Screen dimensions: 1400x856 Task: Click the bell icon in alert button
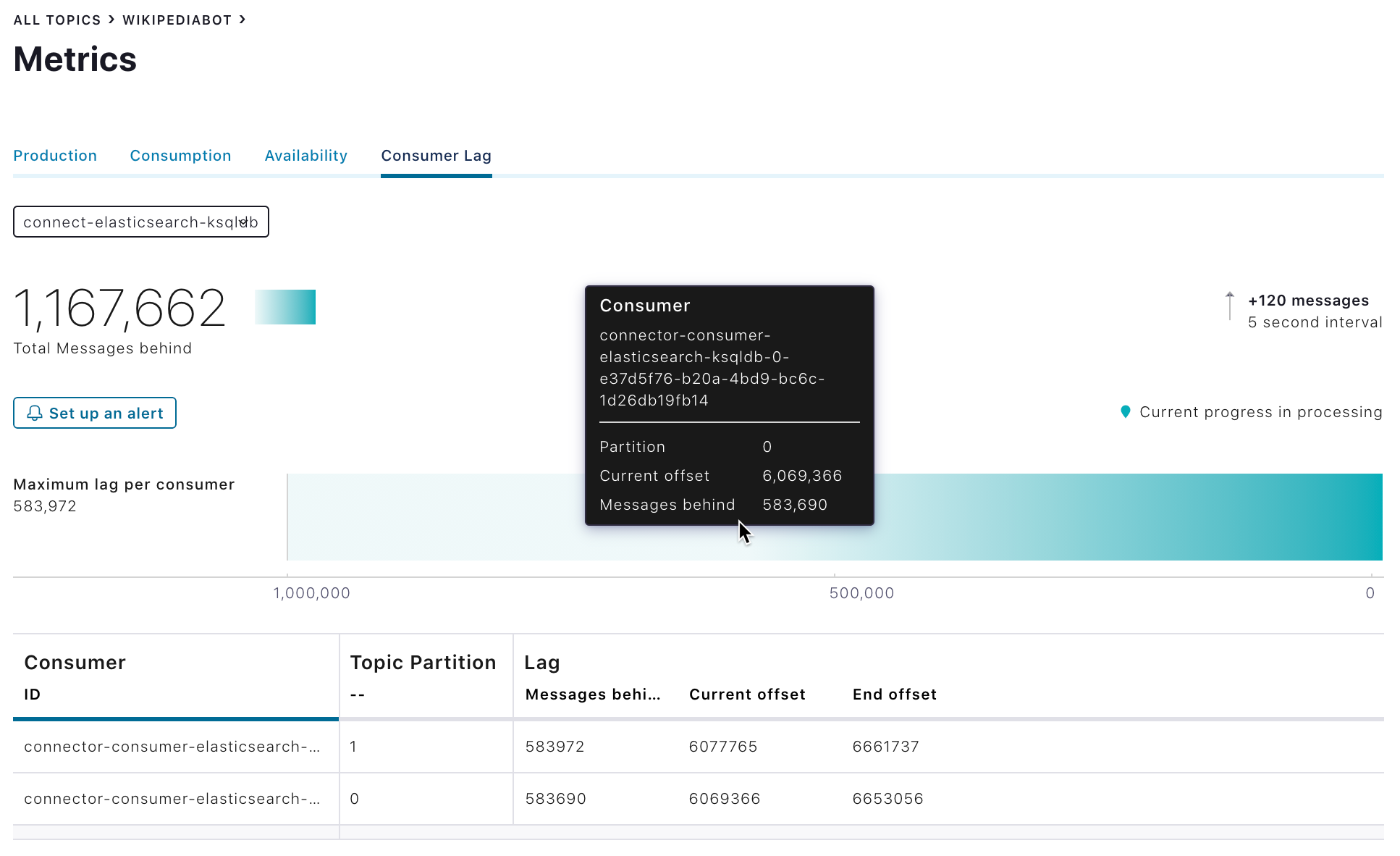coord(34,413)
